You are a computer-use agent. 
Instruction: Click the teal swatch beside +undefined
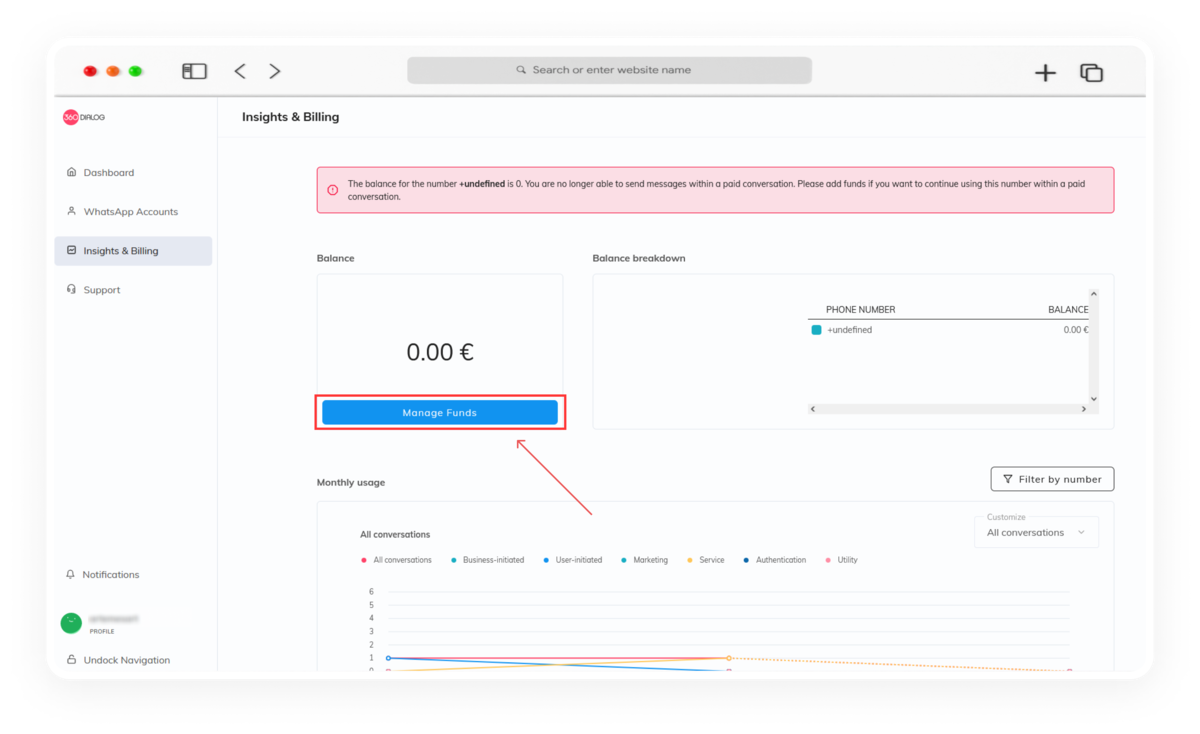[816, 330]
